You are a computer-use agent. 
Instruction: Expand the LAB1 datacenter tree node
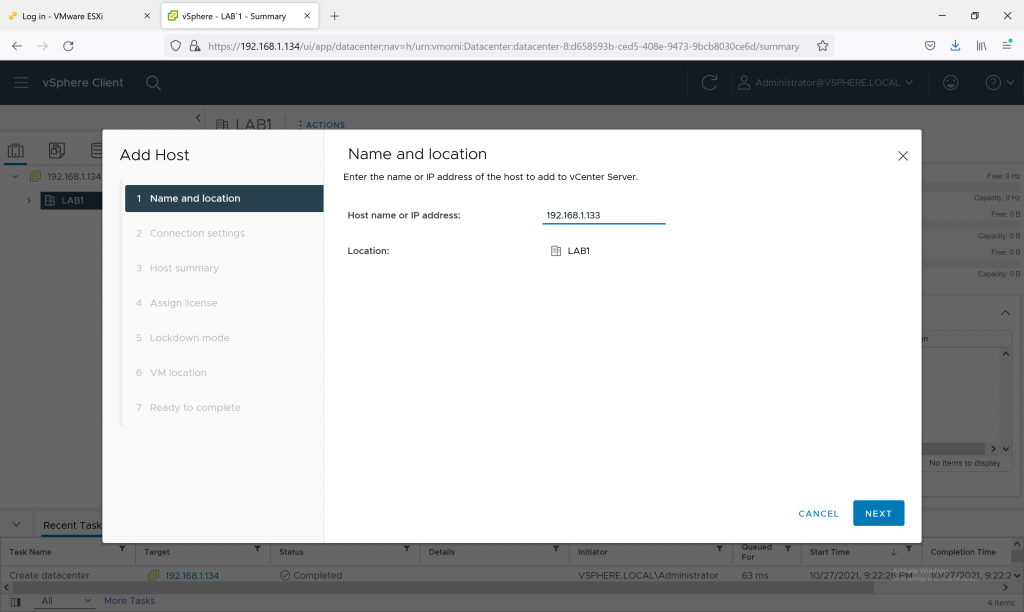pyautogui.click(x=29, y=201)
